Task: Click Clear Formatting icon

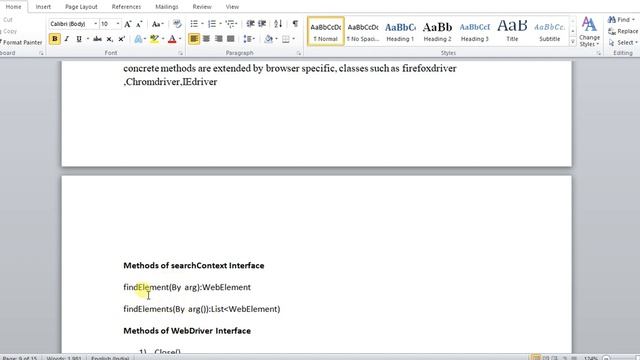Action: point(177,24)
